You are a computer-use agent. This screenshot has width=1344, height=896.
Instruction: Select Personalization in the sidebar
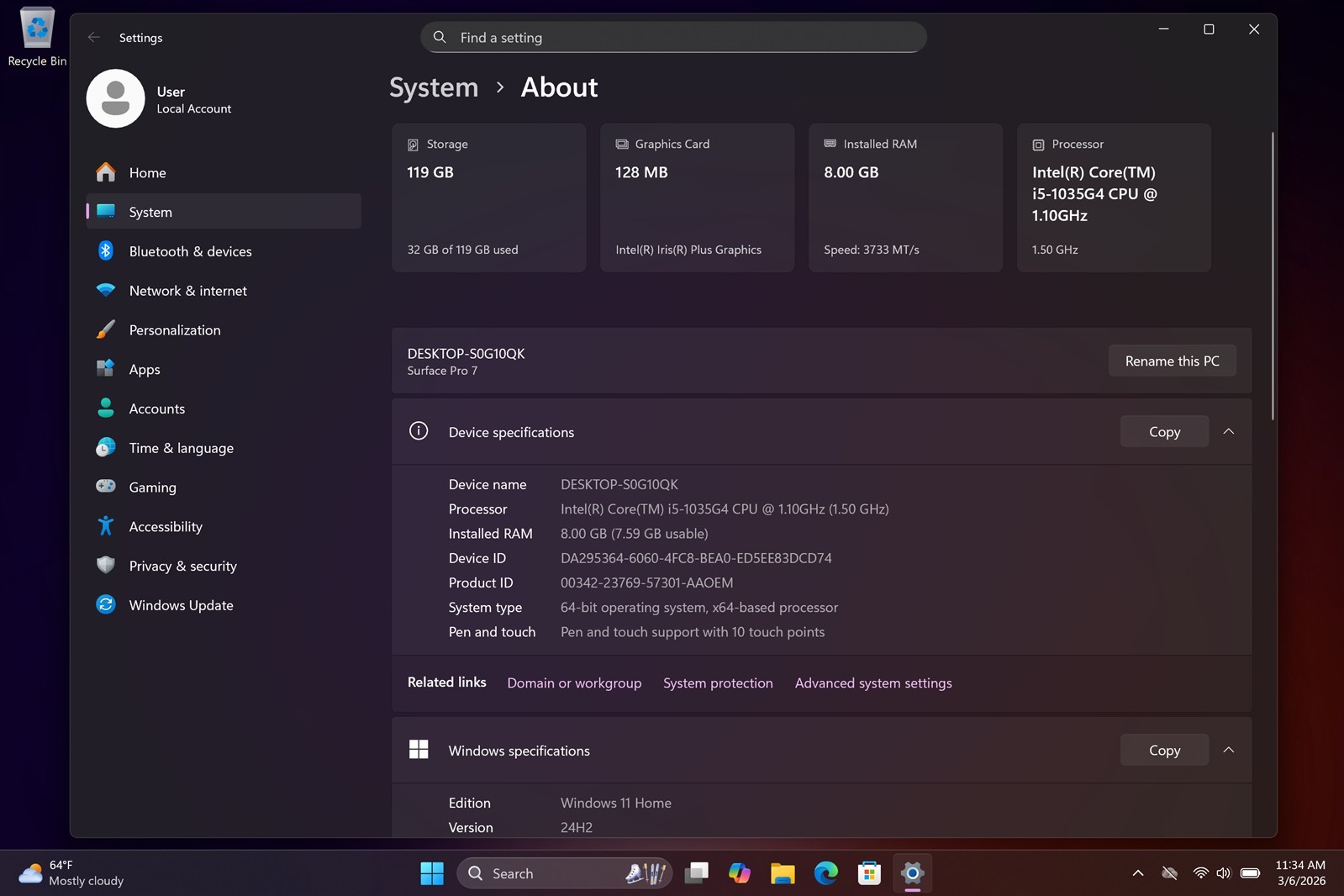224,329
